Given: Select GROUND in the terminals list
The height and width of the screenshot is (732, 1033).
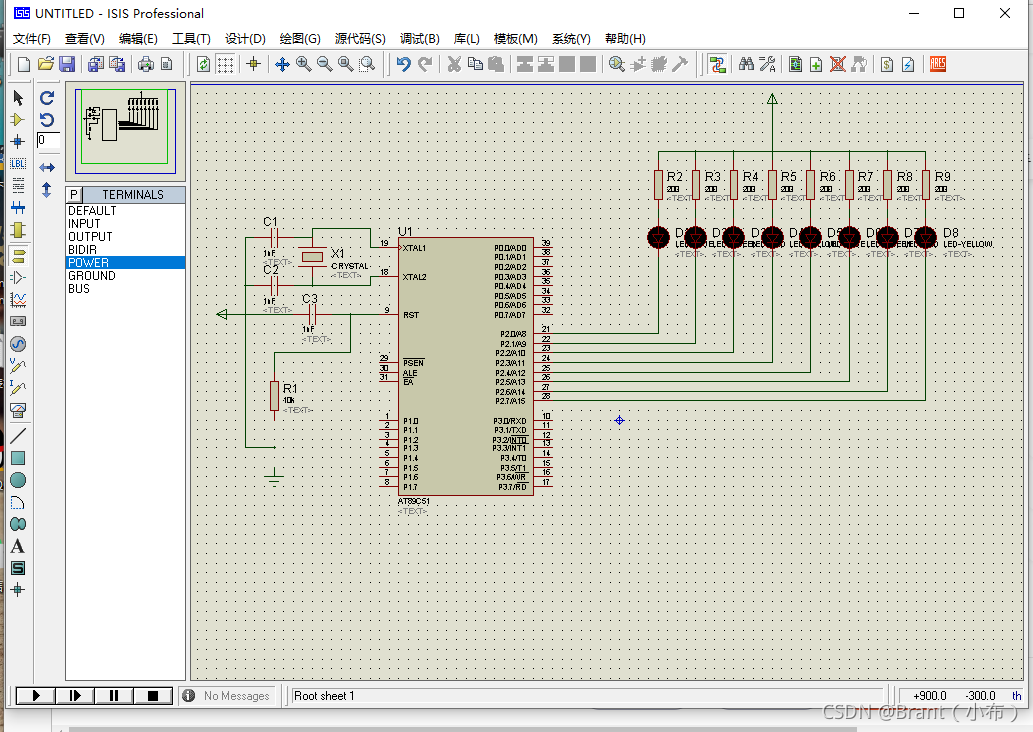Looking at the screenshot, I should click(x=92, y=276).
